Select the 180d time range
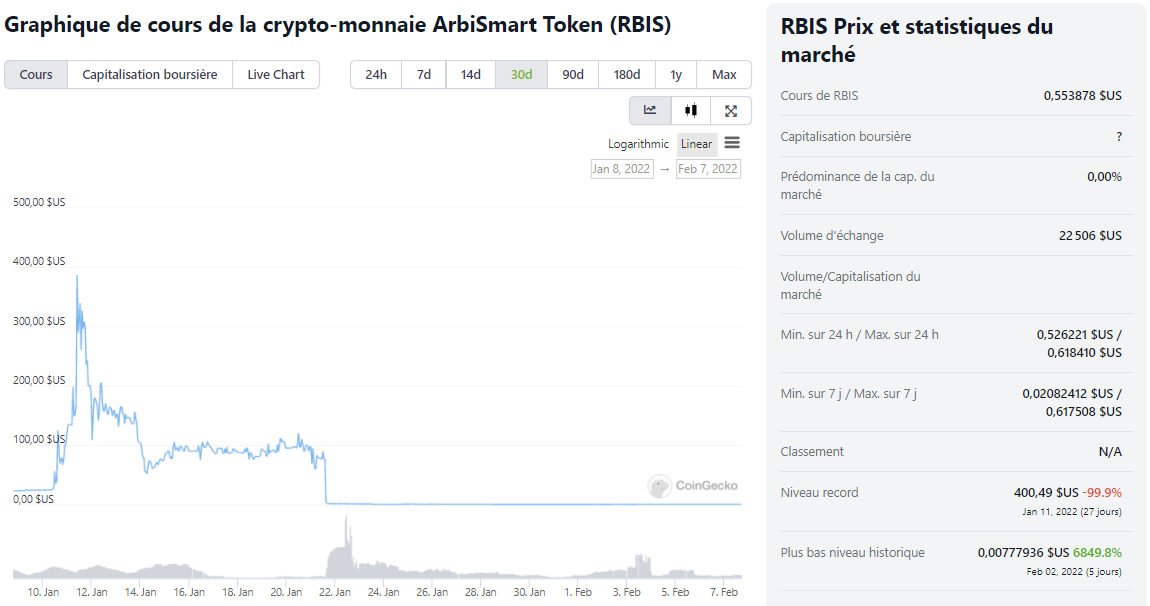Viewport: 1150px width, 606px height. (627, 74)
